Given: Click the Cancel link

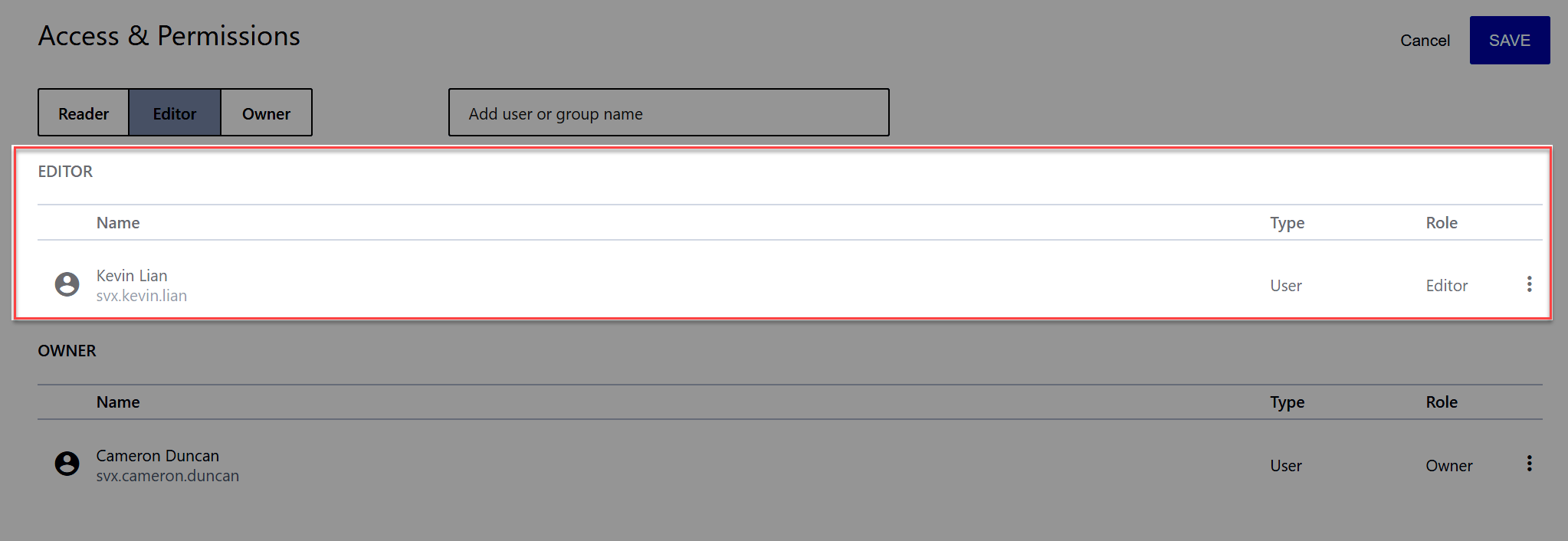Looking at the screenshot, I should 1424,41.
